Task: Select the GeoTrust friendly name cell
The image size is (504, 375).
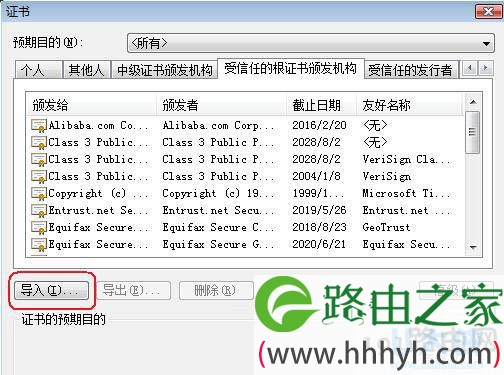Action: click(386, 228)
